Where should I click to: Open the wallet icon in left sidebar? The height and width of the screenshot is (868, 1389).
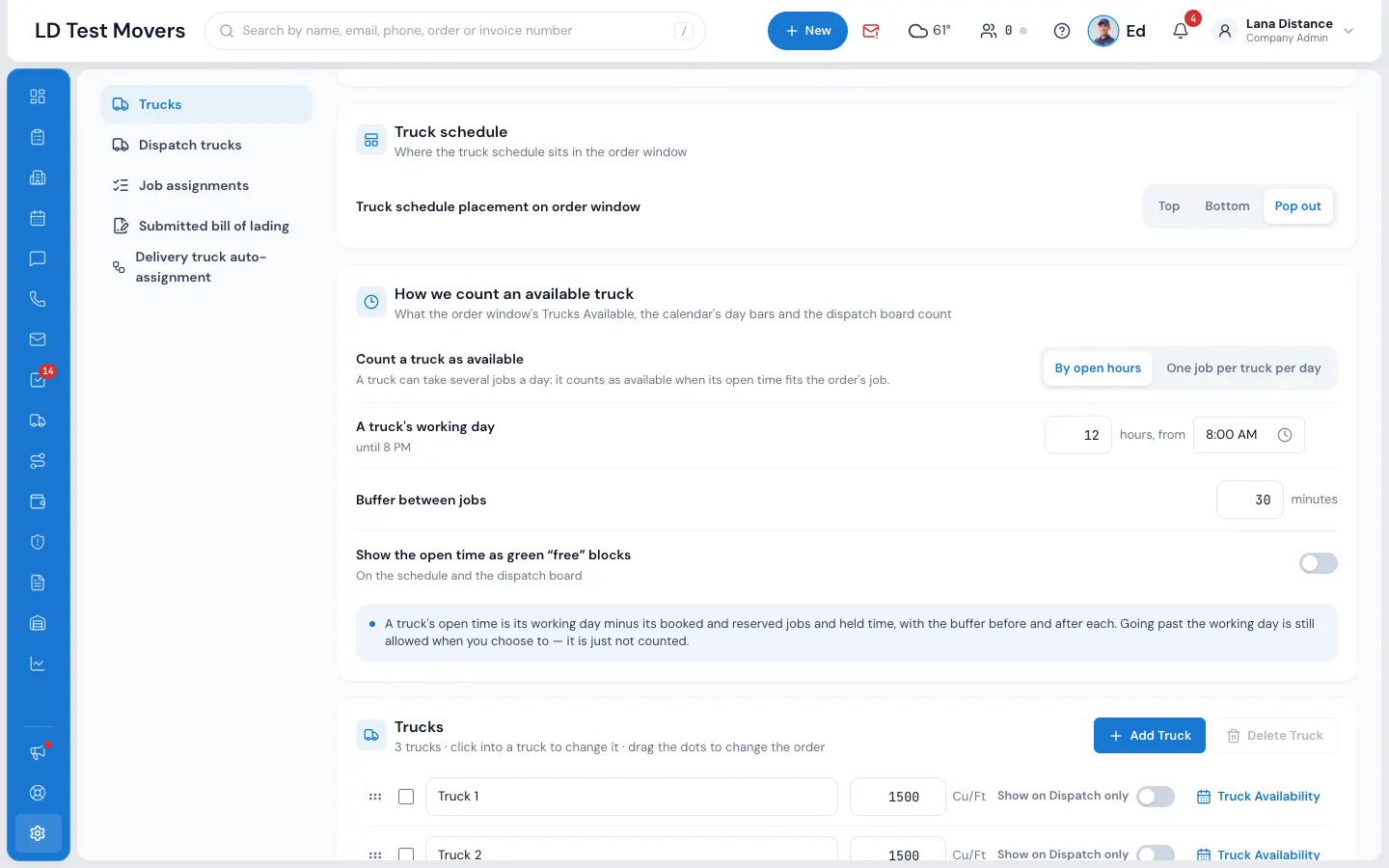point(38,502)
